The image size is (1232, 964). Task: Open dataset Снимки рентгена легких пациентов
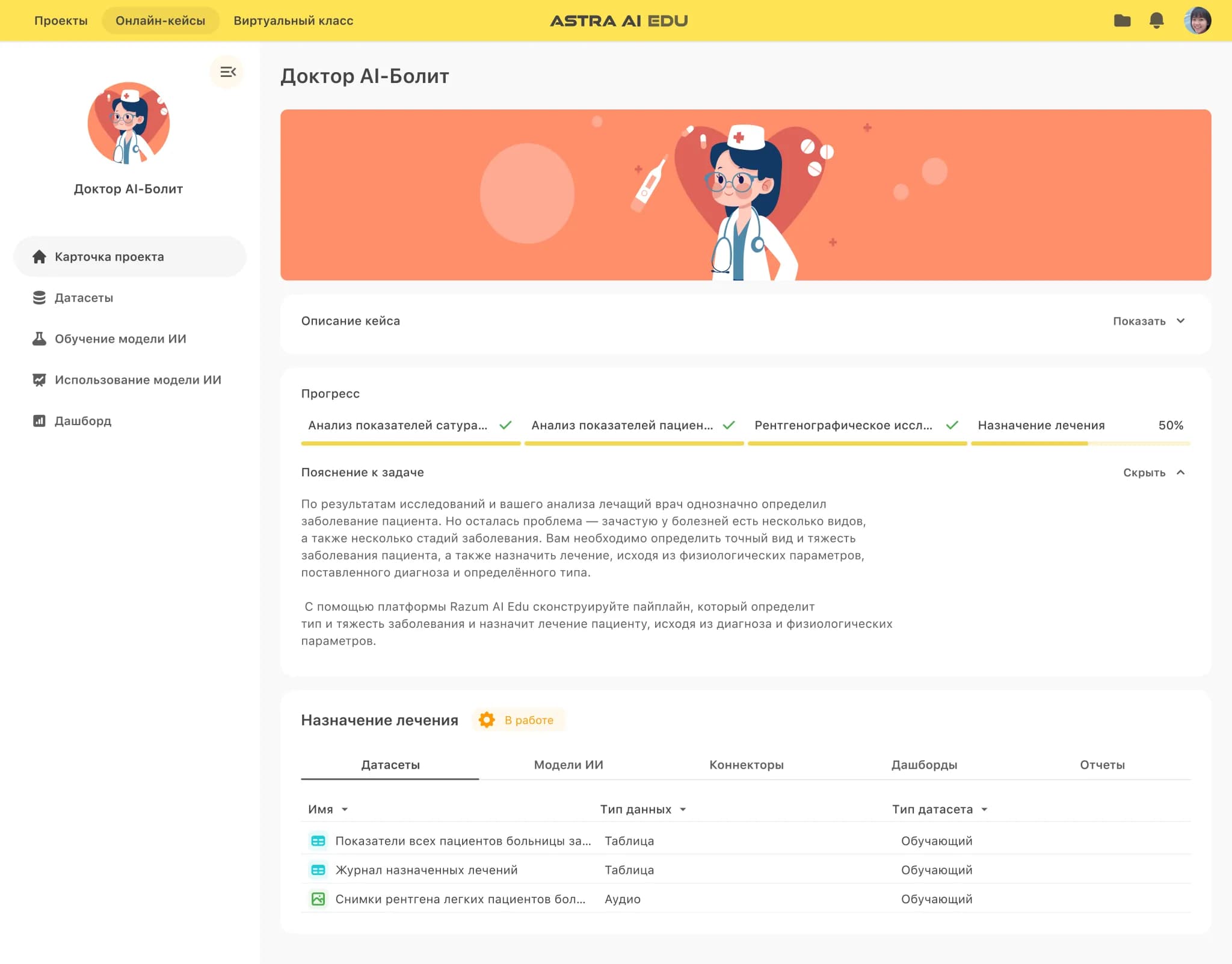tap(460, 899)
